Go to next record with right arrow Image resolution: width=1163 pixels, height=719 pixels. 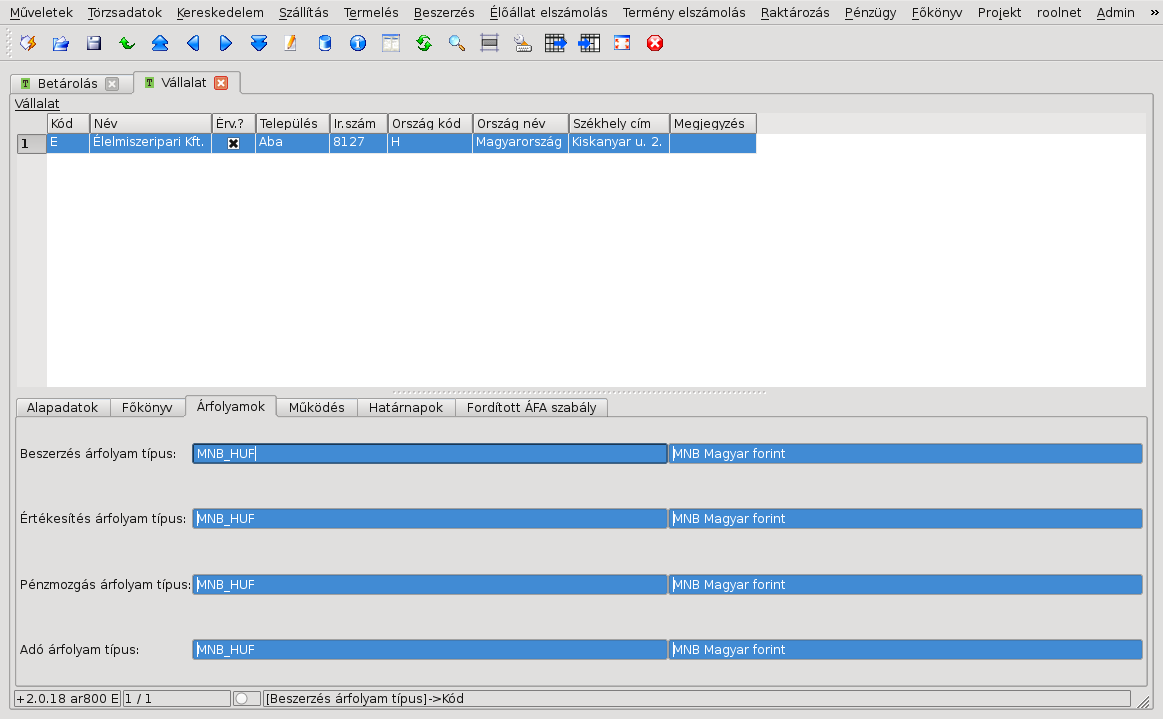[226, 43]
